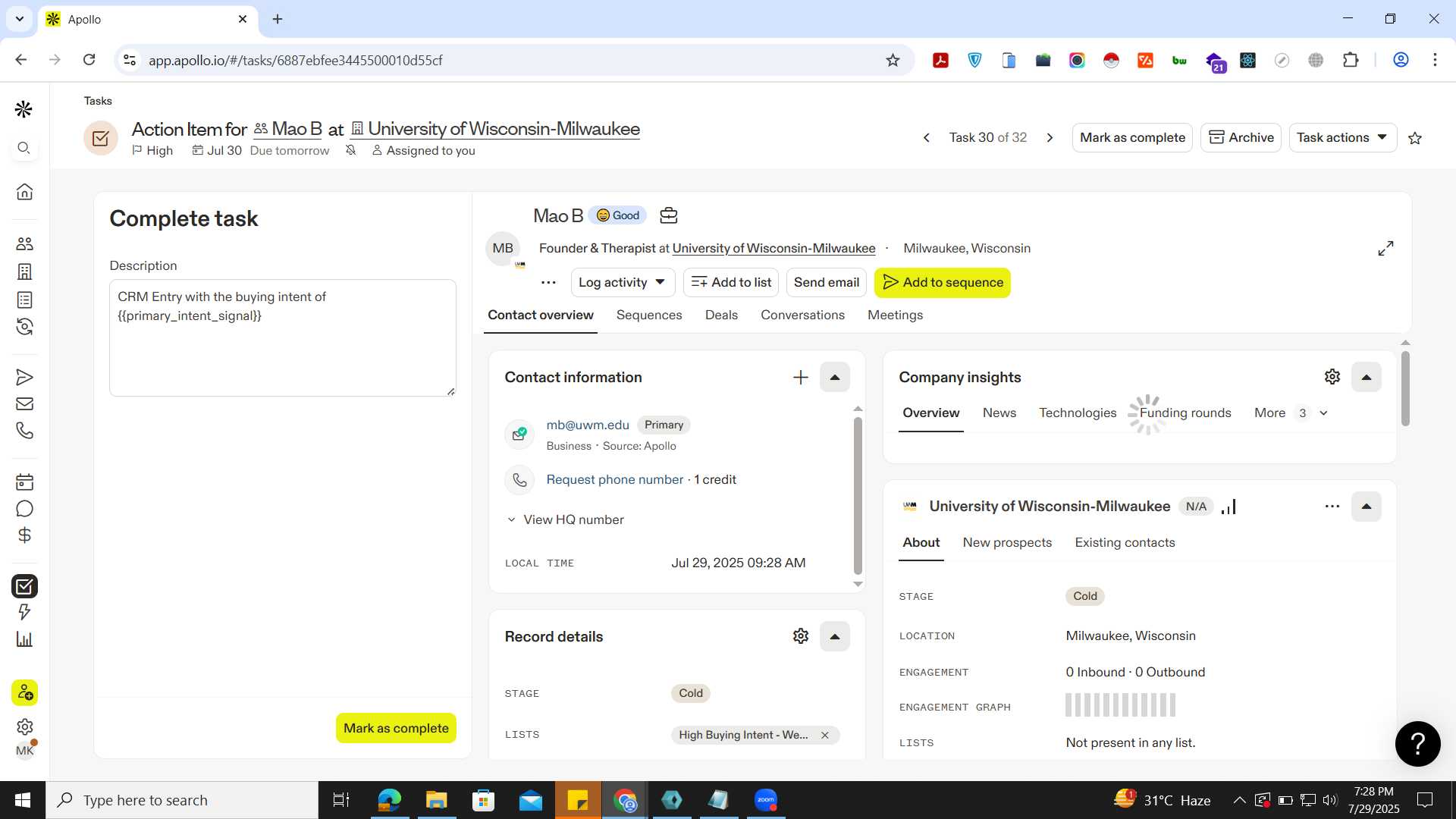Expand the contact panel to full view

tap(1385, 249)
